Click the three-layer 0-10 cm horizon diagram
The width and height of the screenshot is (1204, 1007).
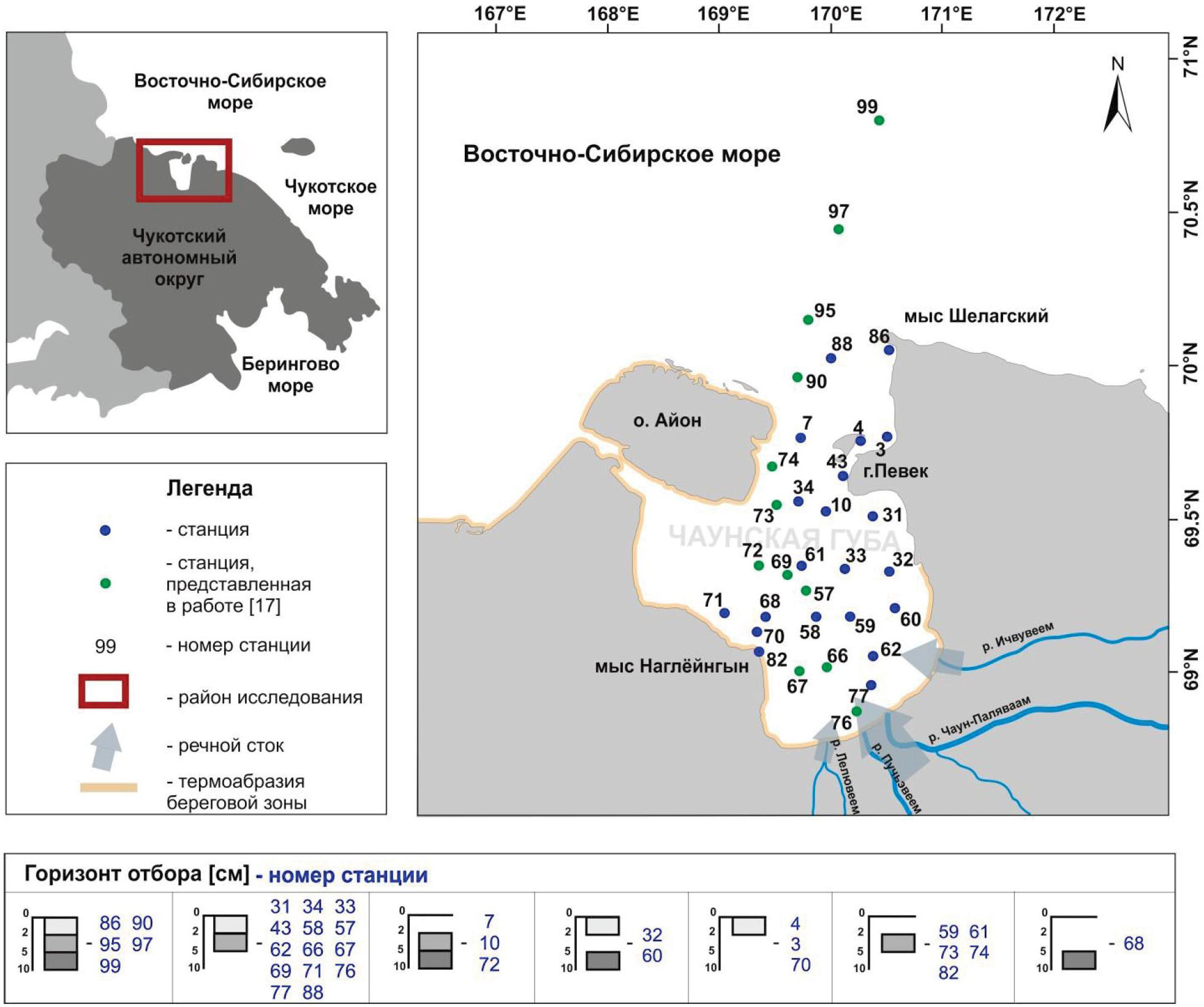pos(61,943)
